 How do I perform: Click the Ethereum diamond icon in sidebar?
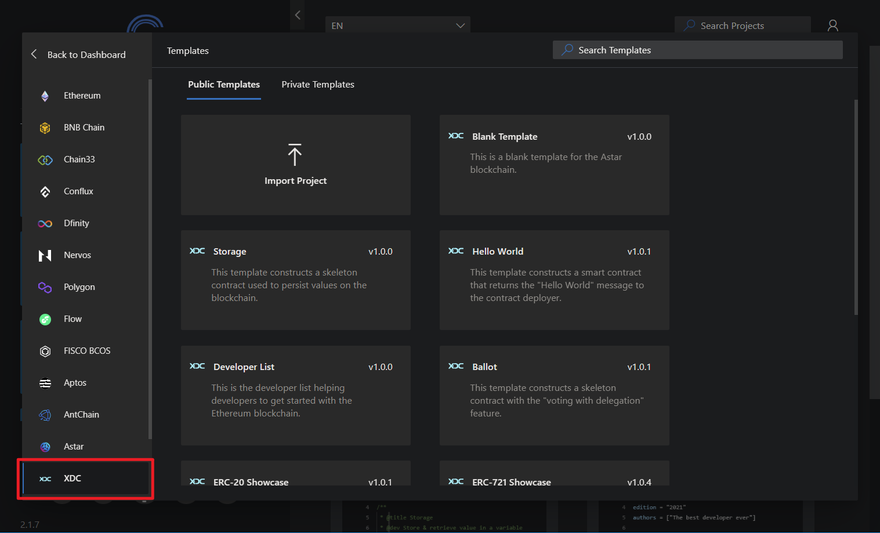[45, 96]
